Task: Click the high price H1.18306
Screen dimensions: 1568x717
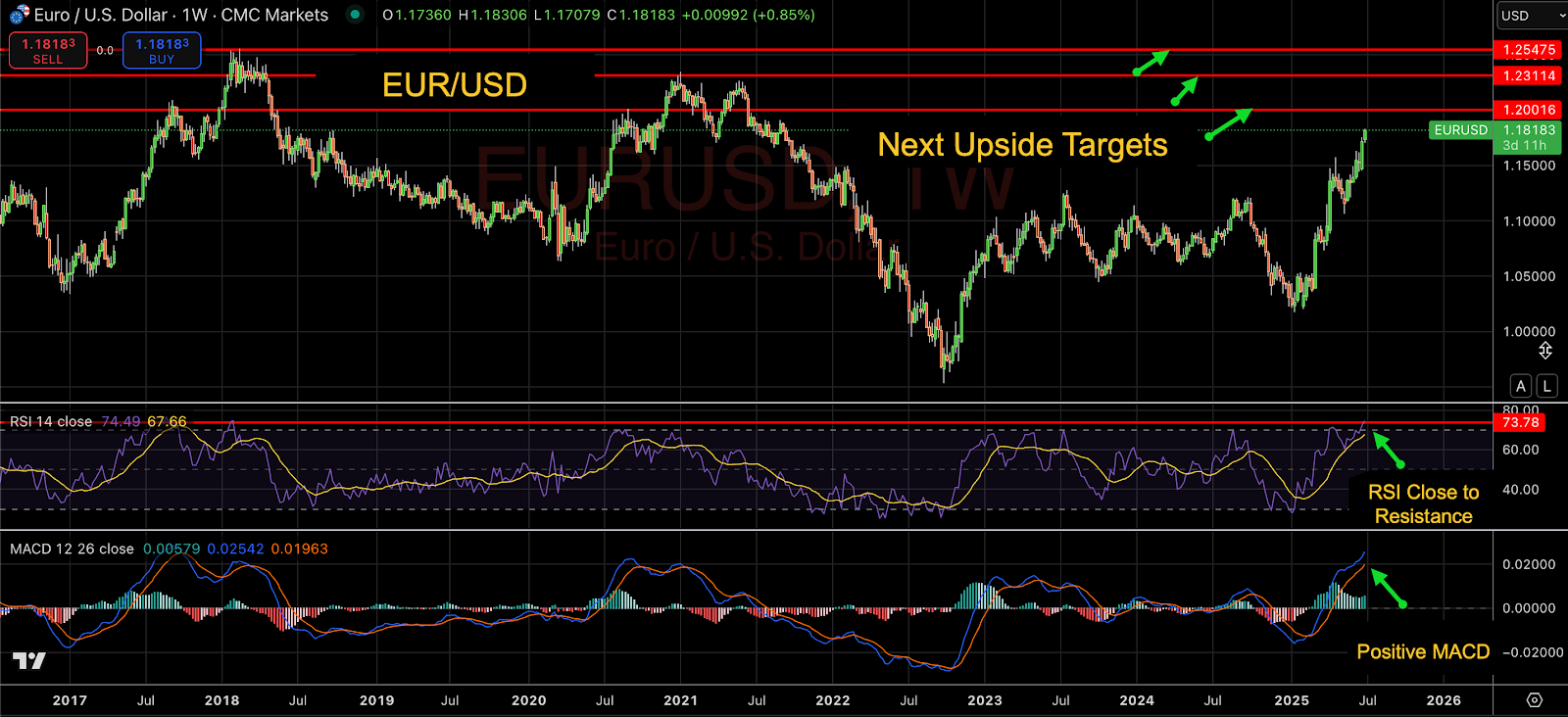Action: coord(492,15)
